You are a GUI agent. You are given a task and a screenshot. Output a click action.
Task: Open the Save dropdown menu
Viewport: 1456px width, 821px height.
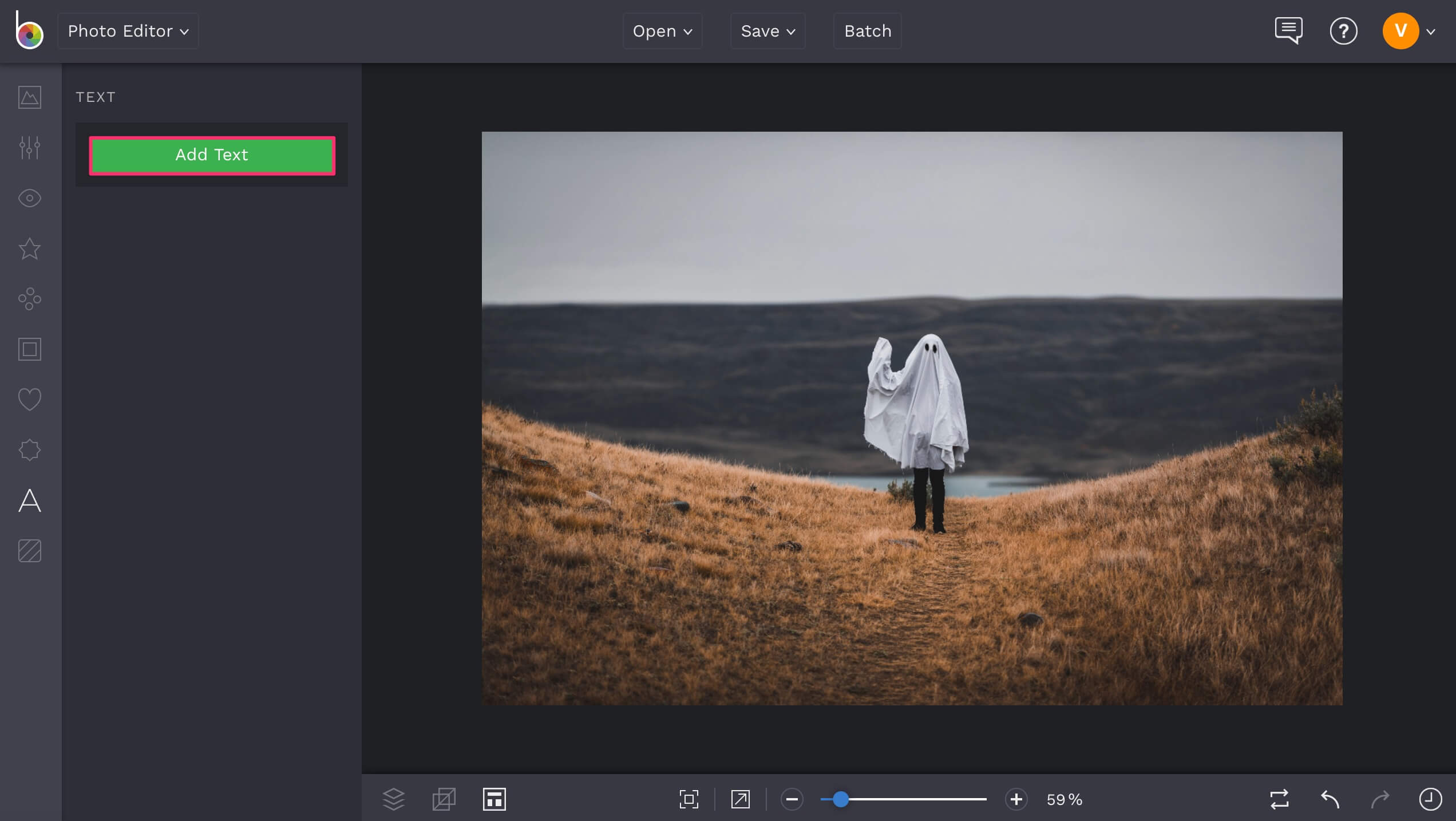pyautogui.click(x=767, y=31)
